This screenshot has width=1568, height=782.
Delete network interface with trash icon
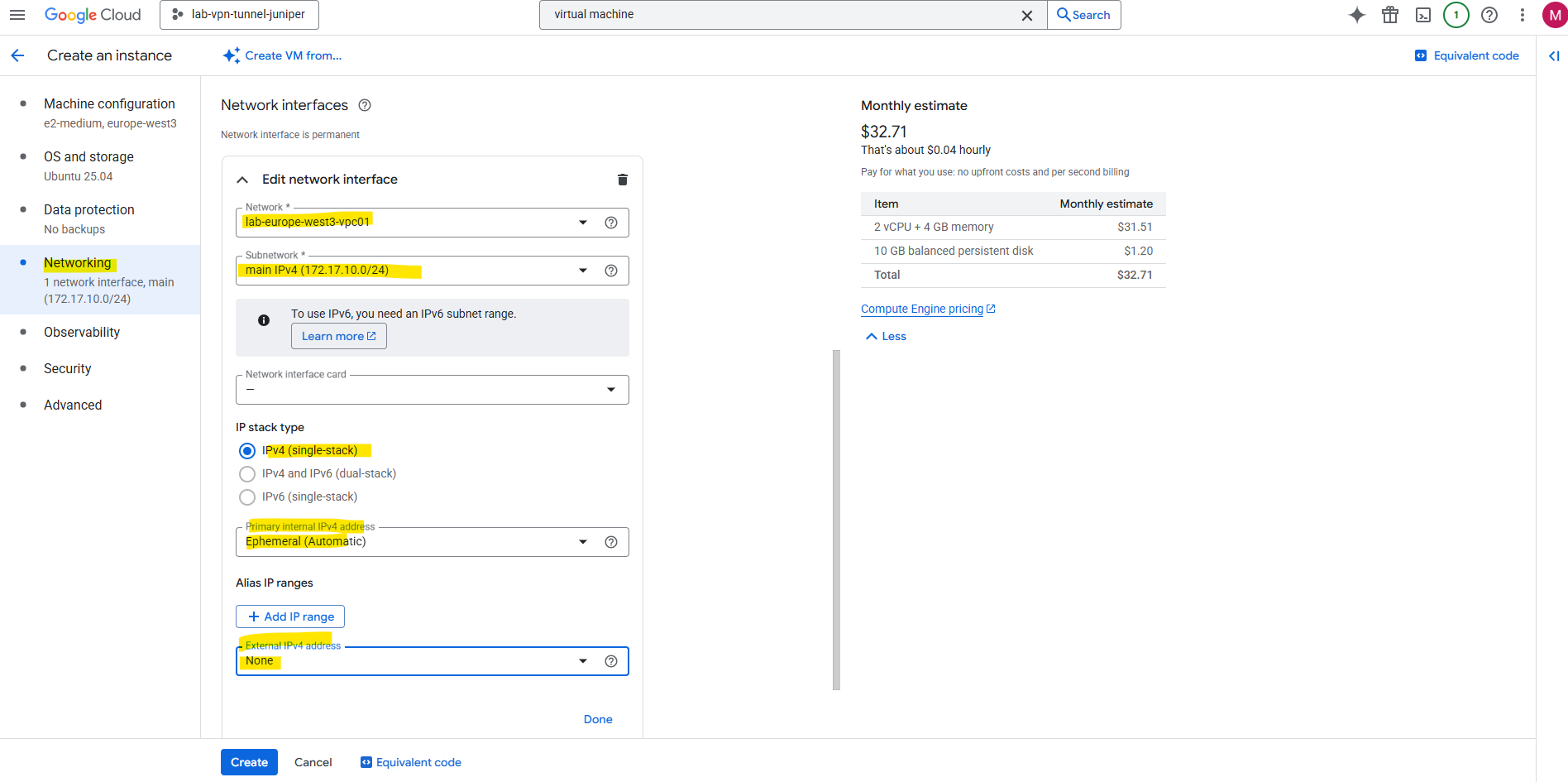(623, 180)
